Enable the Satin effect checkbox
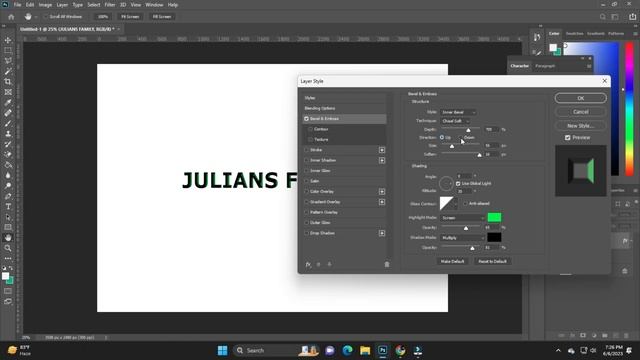 [306, 181]
